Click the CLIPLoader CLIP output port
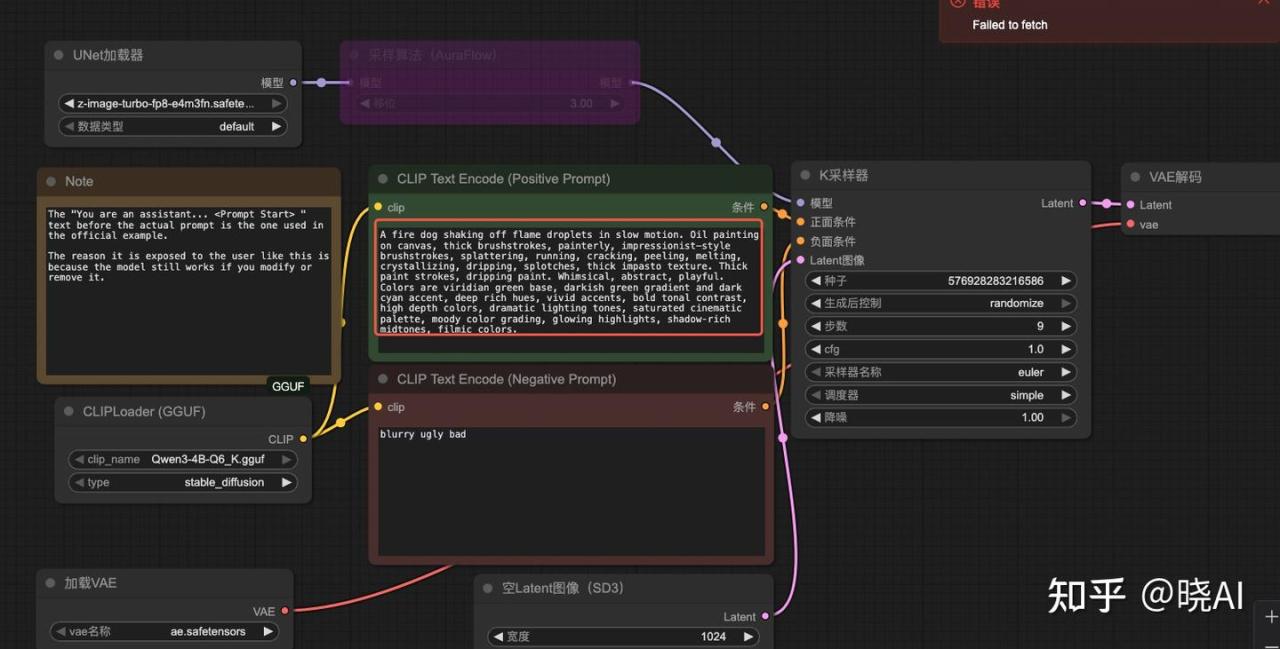 (x=303, y=438)
